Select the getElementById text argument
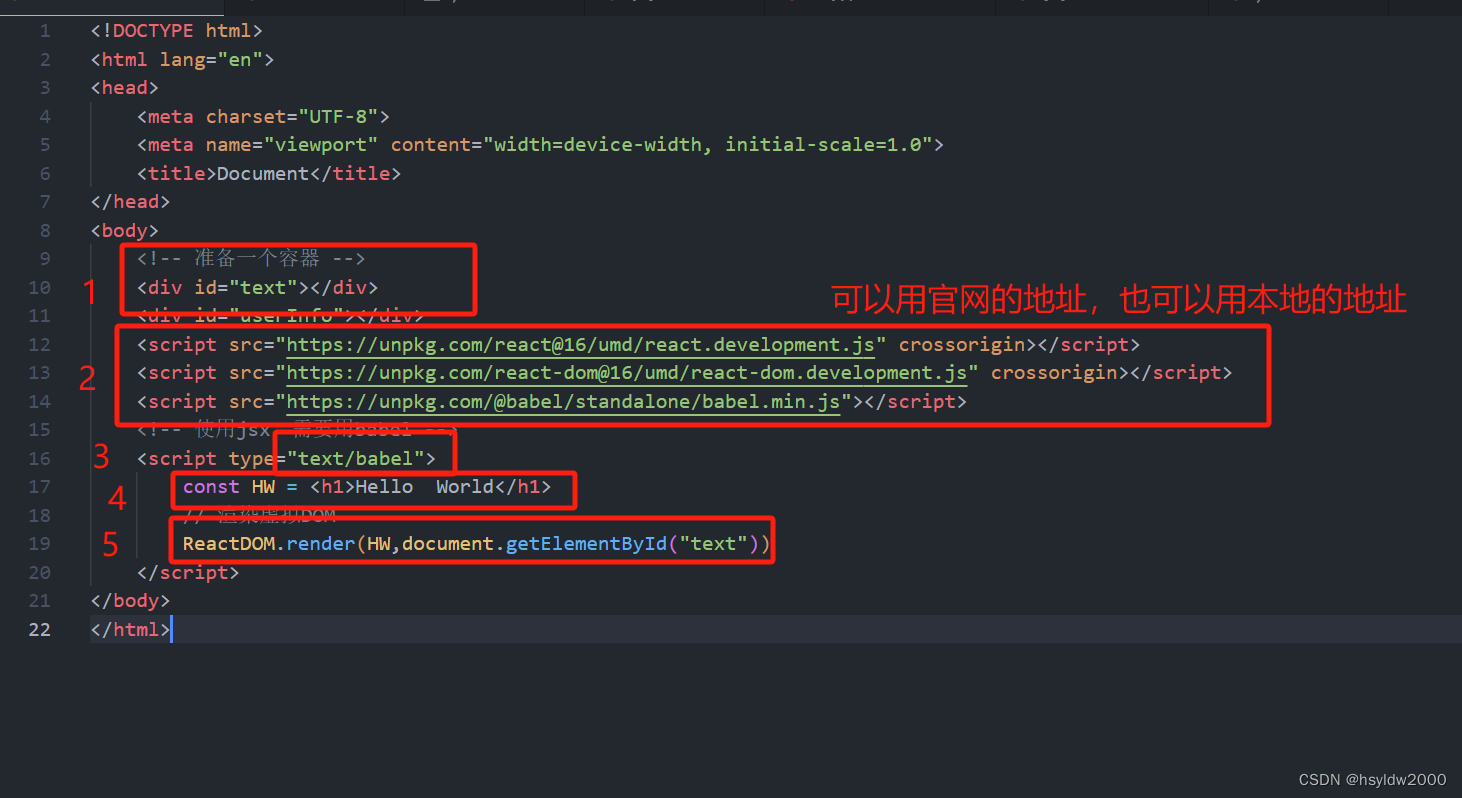The width and height of the screenshot is (1462, 798). pos(714,543)
